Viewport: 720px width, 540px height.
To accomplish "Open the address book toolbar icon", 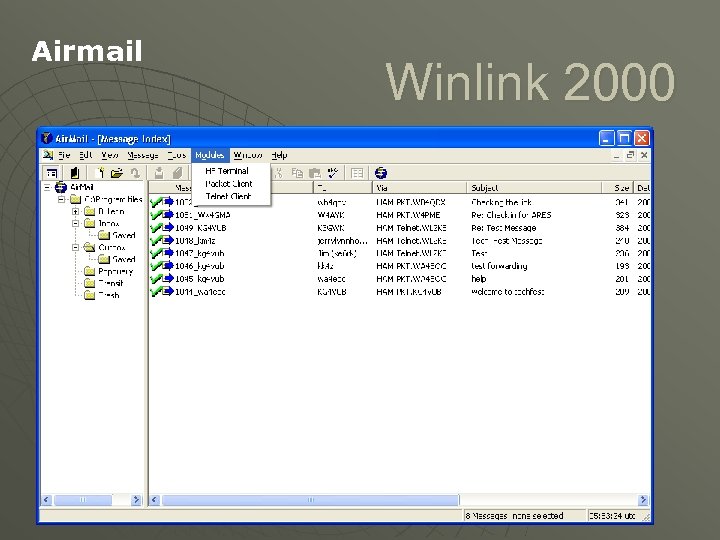I will pos(75,173).
